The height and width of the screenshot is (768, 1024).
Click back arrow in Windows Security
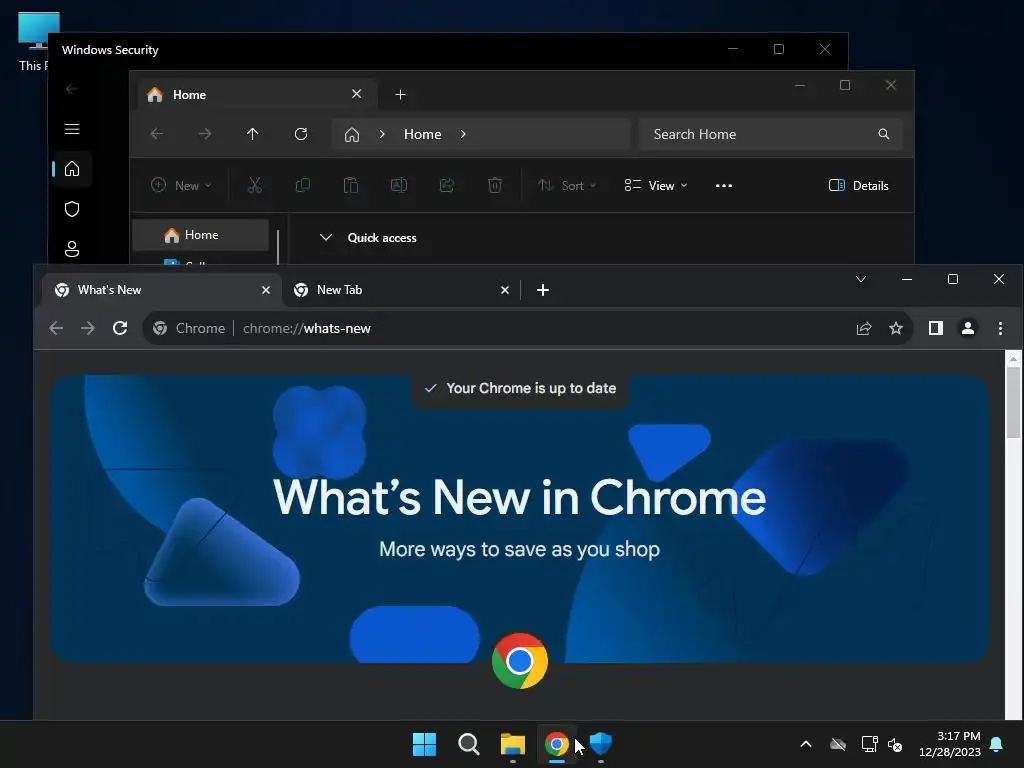click(72, 89)
